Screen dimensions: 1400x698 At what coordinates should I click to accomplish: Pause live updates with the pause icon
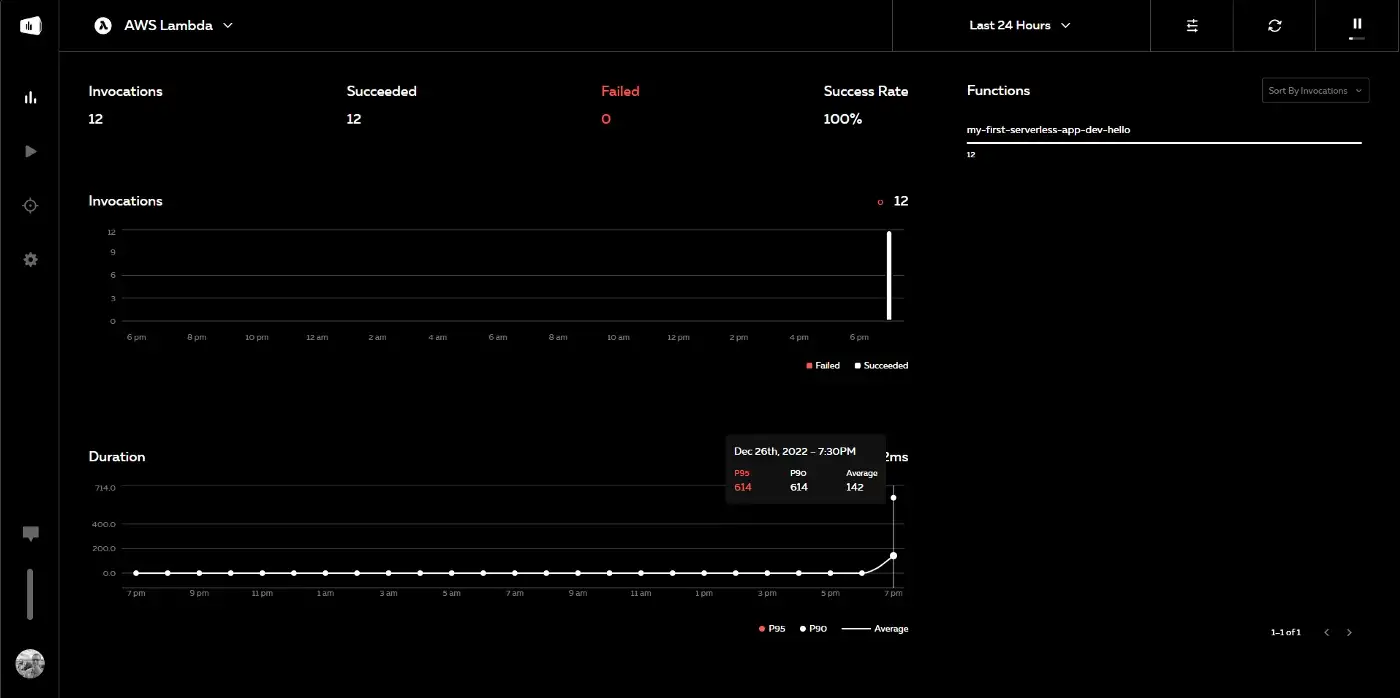[x=1357, y=24]
